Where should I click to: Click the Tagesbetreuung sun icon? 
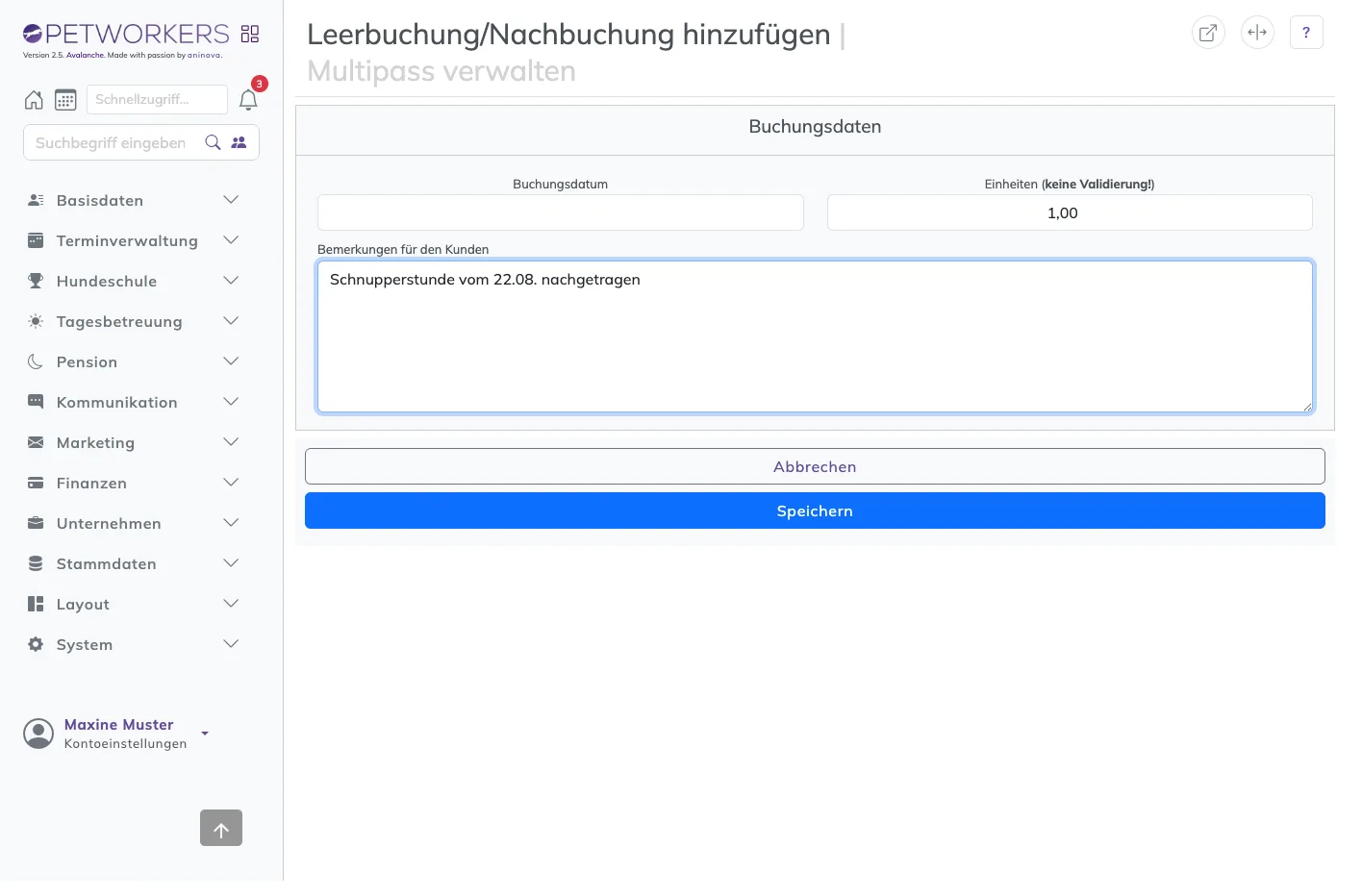click(x=36, y=321)
